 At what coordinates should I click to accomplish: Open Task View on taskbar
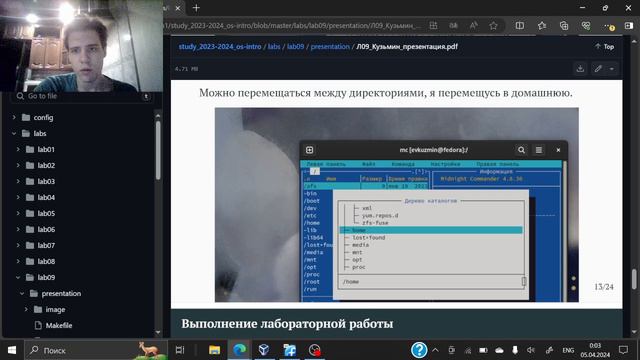pos(180,350)
